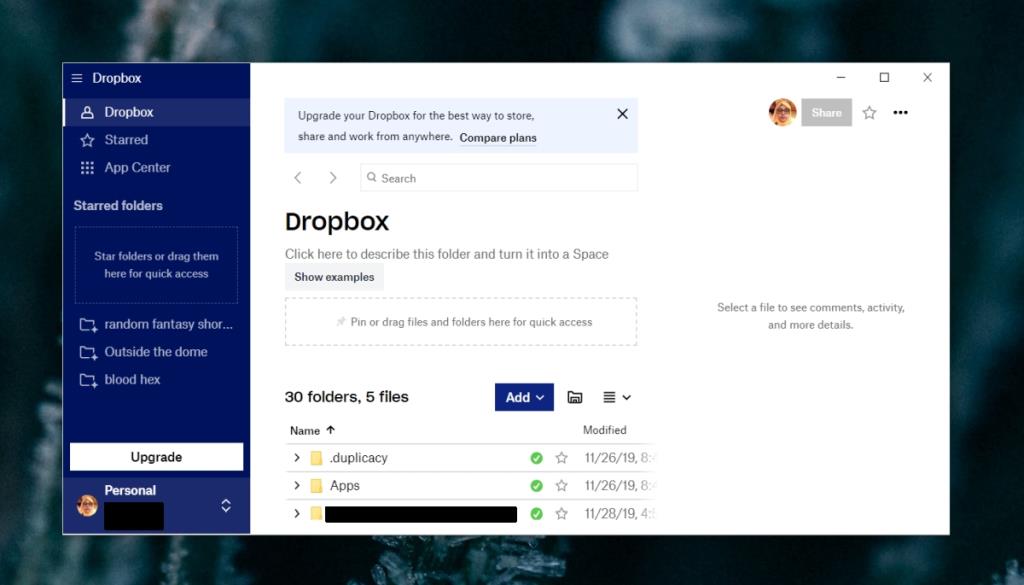Click the pin area for quick access files
The height and width of the screenshot is (585, 1024).
click(x=461, y=321)
